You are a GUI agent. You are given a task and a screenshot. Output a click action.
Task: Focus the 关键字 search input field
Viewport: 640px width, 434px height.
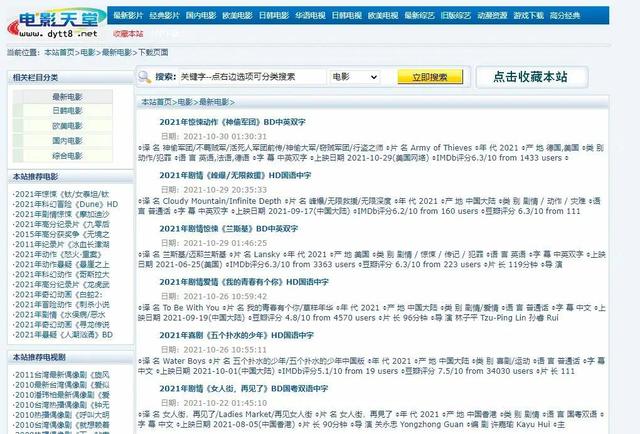click(252, 77)
